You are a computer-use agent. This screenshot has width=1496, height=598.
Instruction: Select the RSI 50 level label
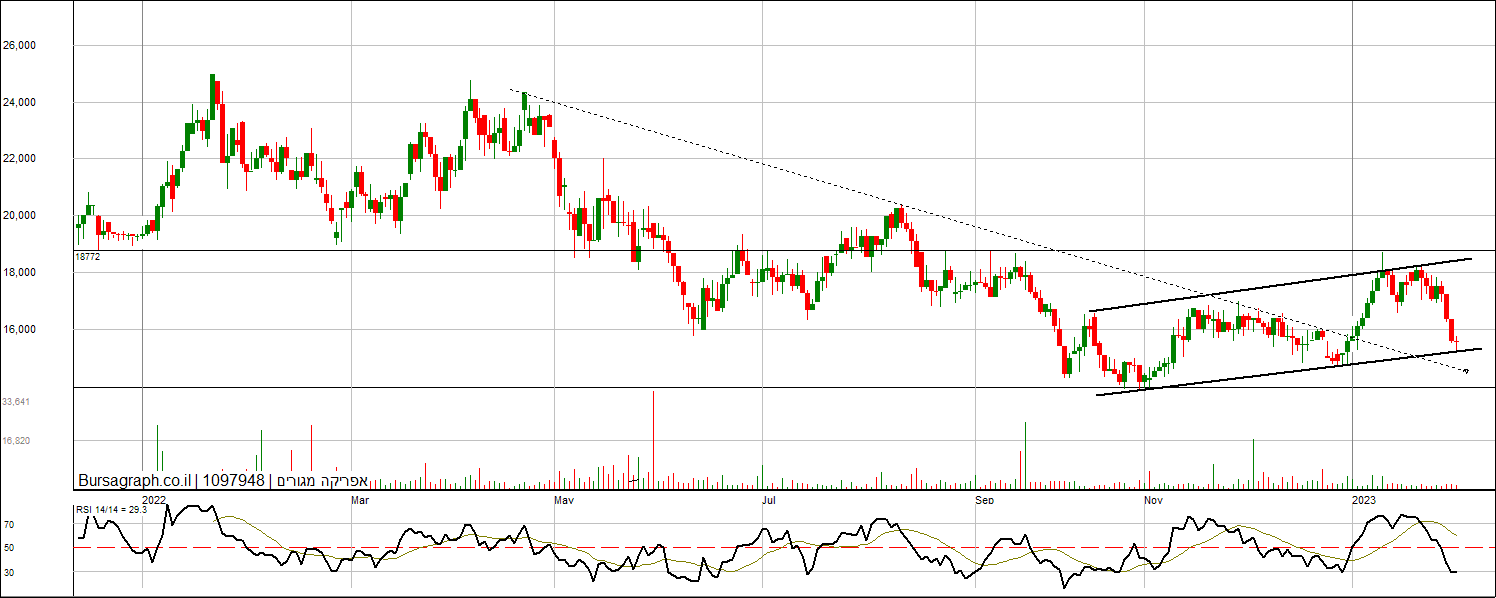click(x=8, y=548)
